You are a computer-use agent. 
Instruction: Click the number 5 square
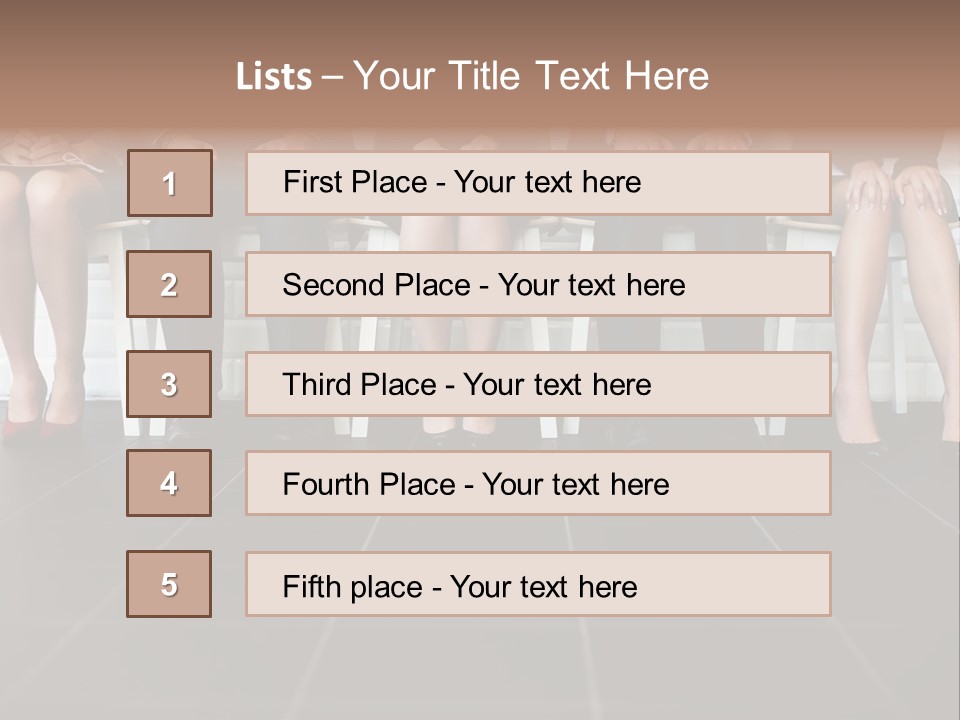[169, 584]
